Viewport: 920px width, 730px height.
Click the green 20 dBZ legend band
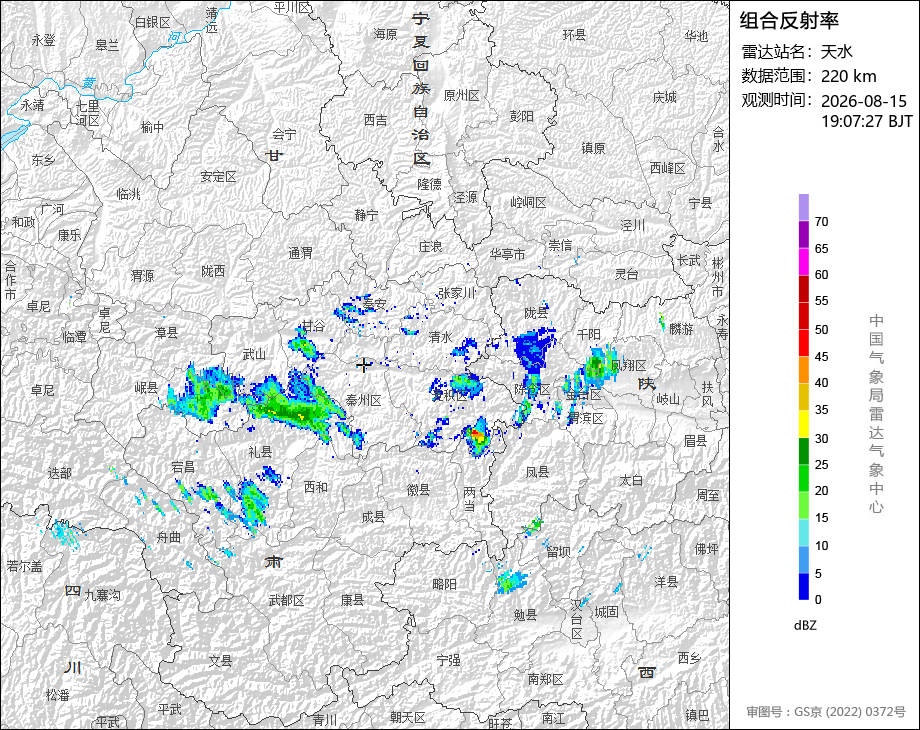pos(804,478)
